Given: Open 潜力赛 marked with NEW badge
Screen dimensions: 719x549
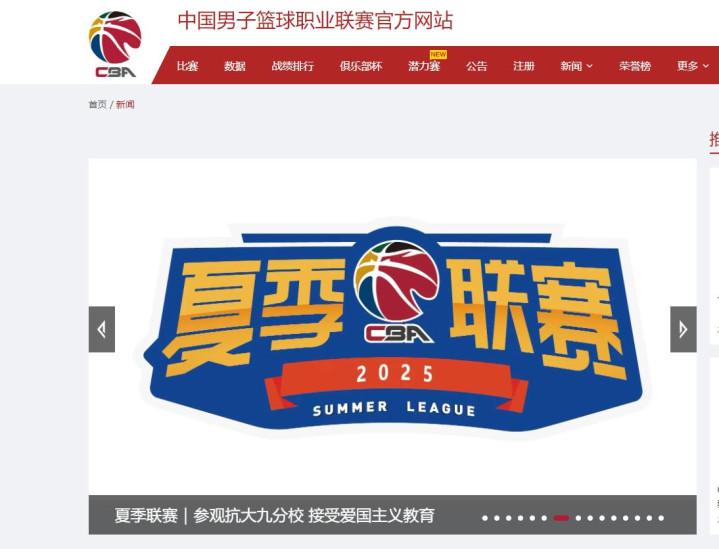Looking at the screenshot, I should pyautogui.click(x=424, y=66).
